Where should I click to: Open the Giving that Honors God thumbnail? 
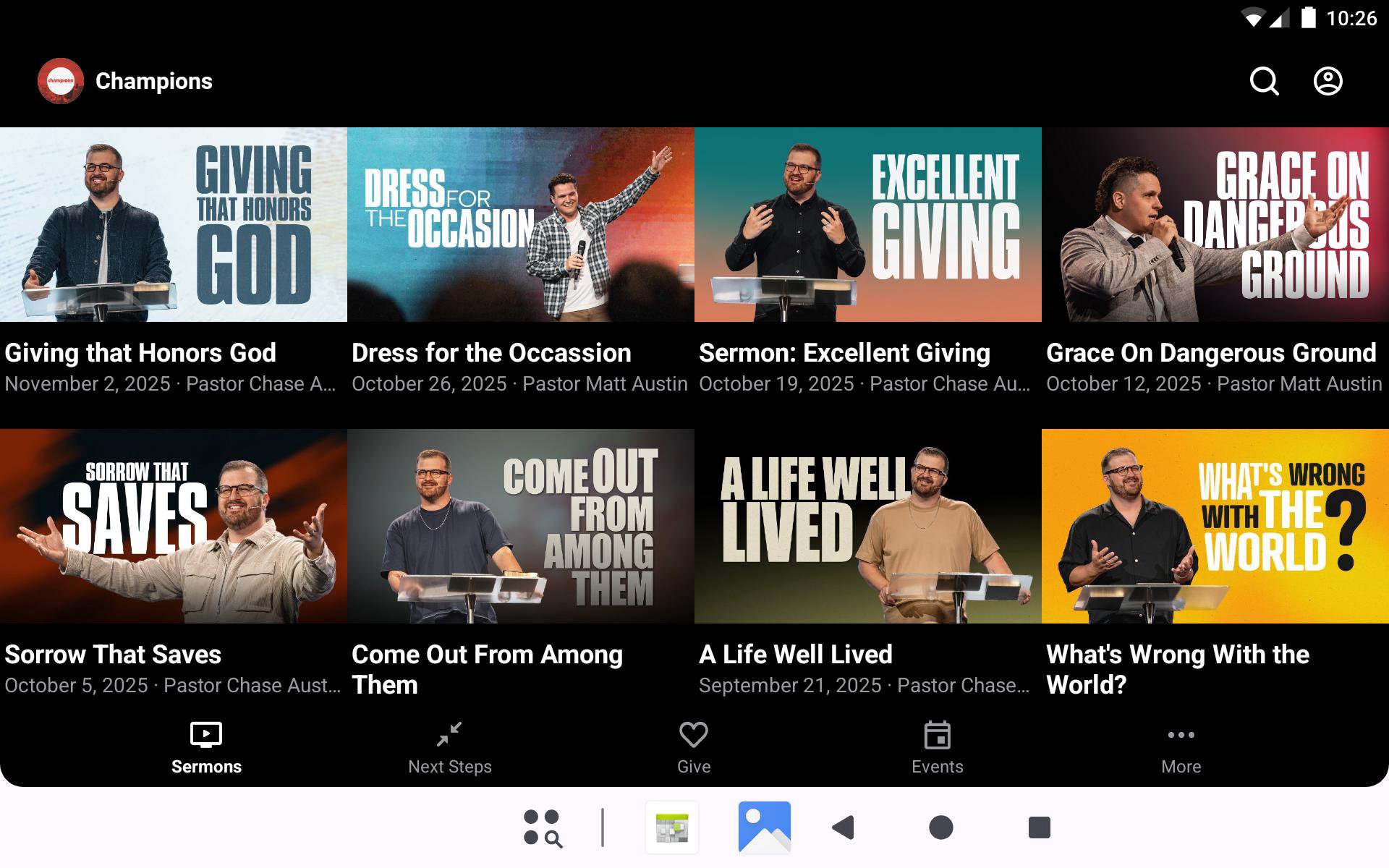(x=174, y=225)
